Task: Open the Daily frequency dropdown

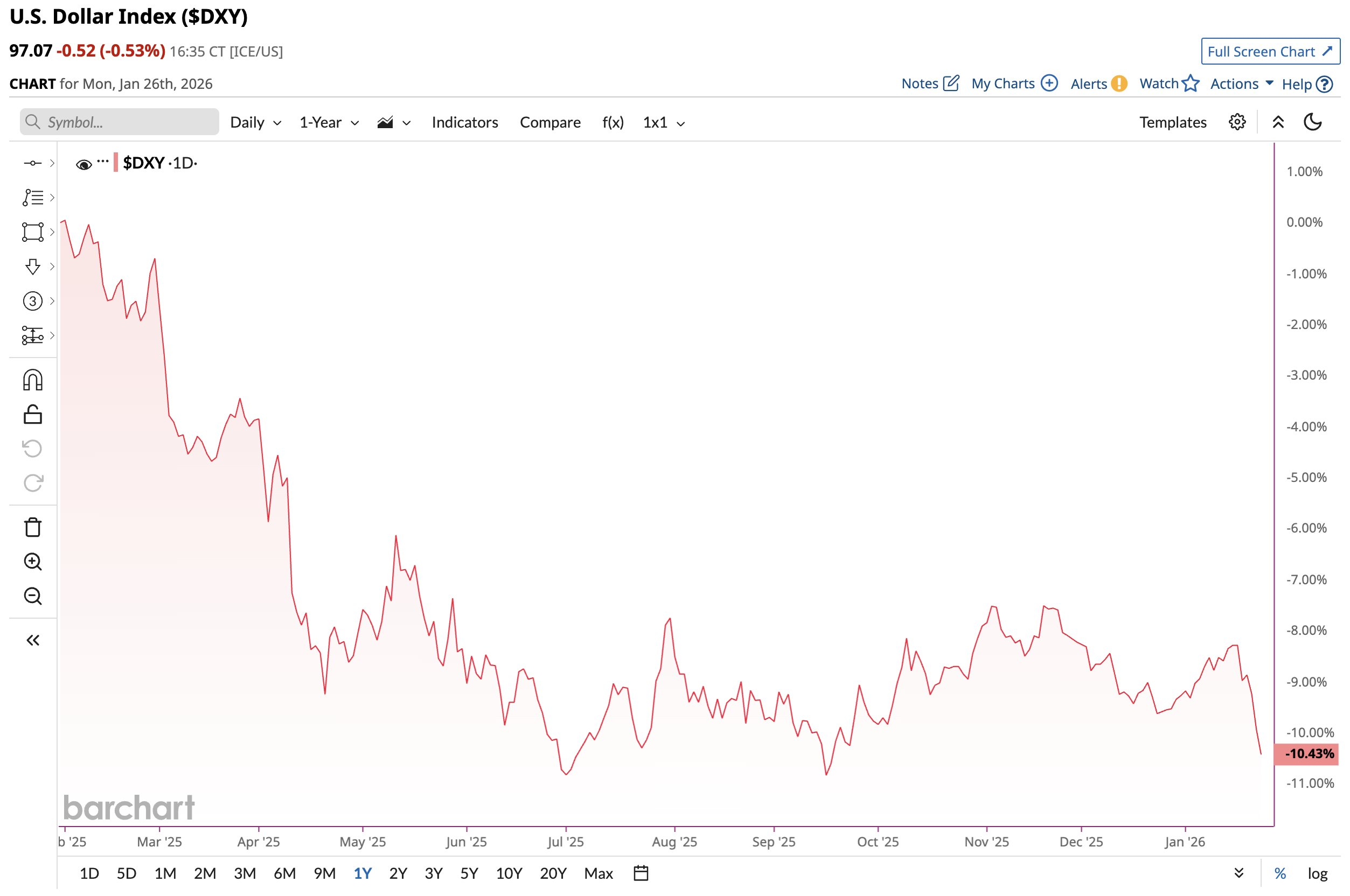Action: [x=255, y=122]
